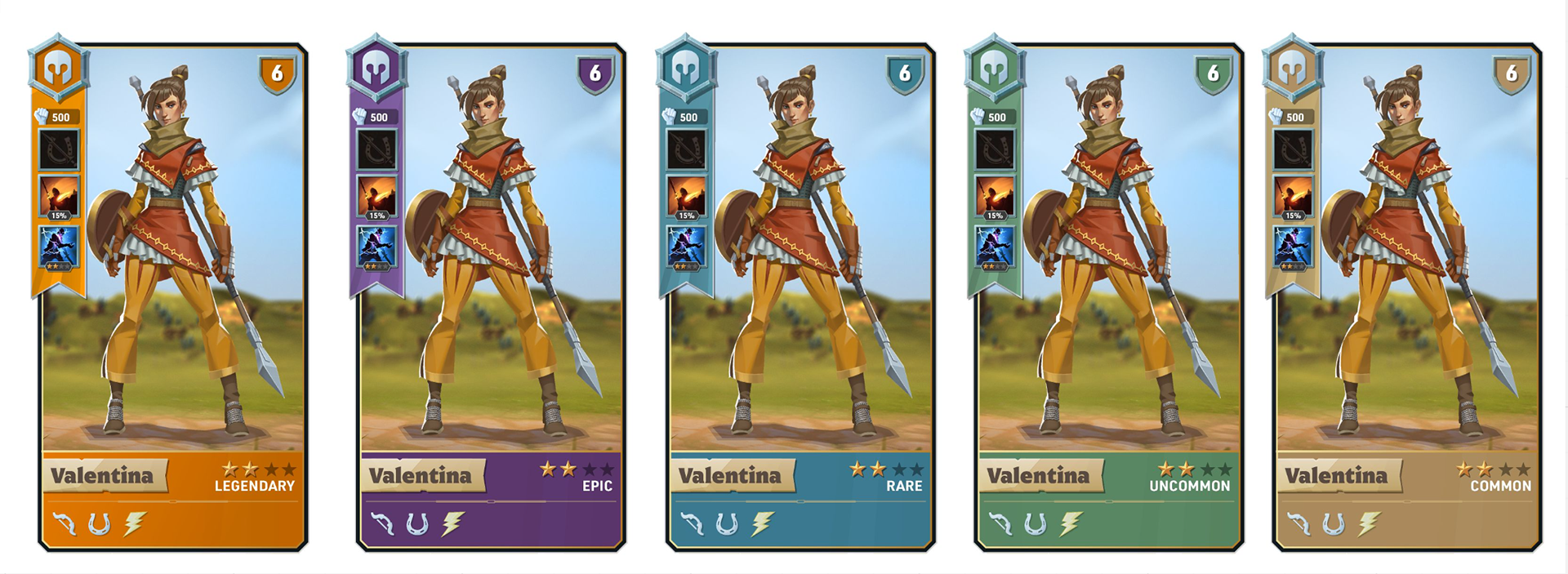Select the LEGENDARY rarity label
The height and width of the screenshot is (574, 1568).
point(255,486)
